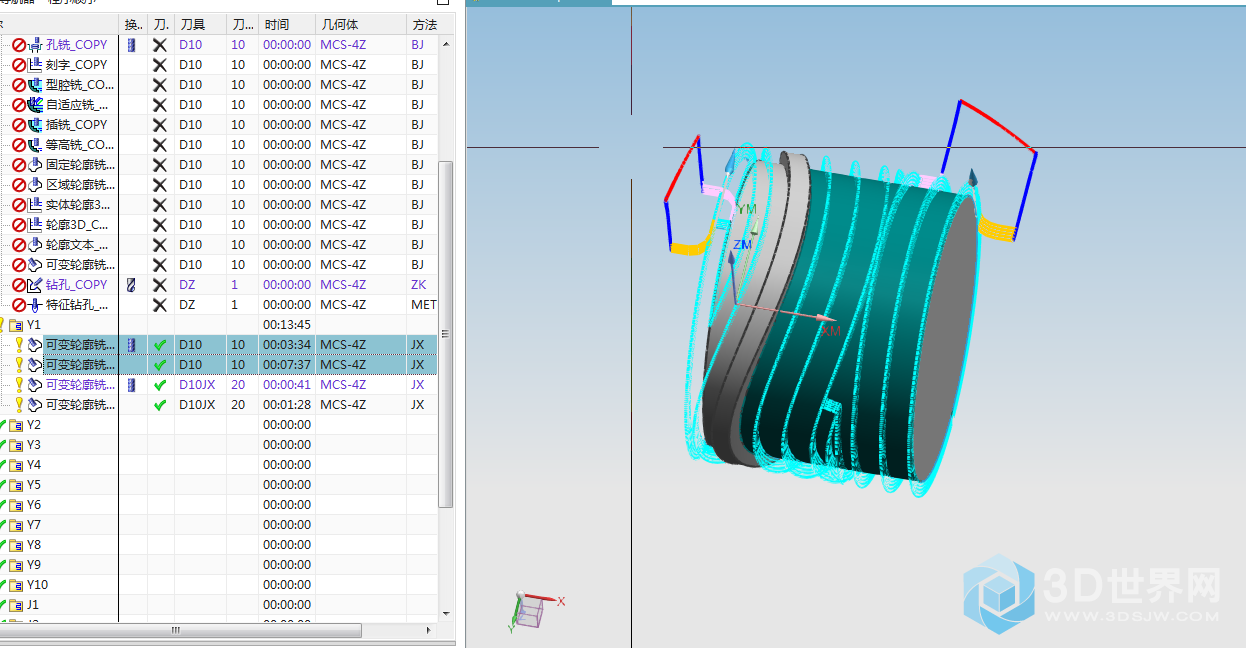This screenshot has height=648, width=1246.
Task: Click the 孔铣_COPY hole milling operation icon
Action: coord(35,44)
